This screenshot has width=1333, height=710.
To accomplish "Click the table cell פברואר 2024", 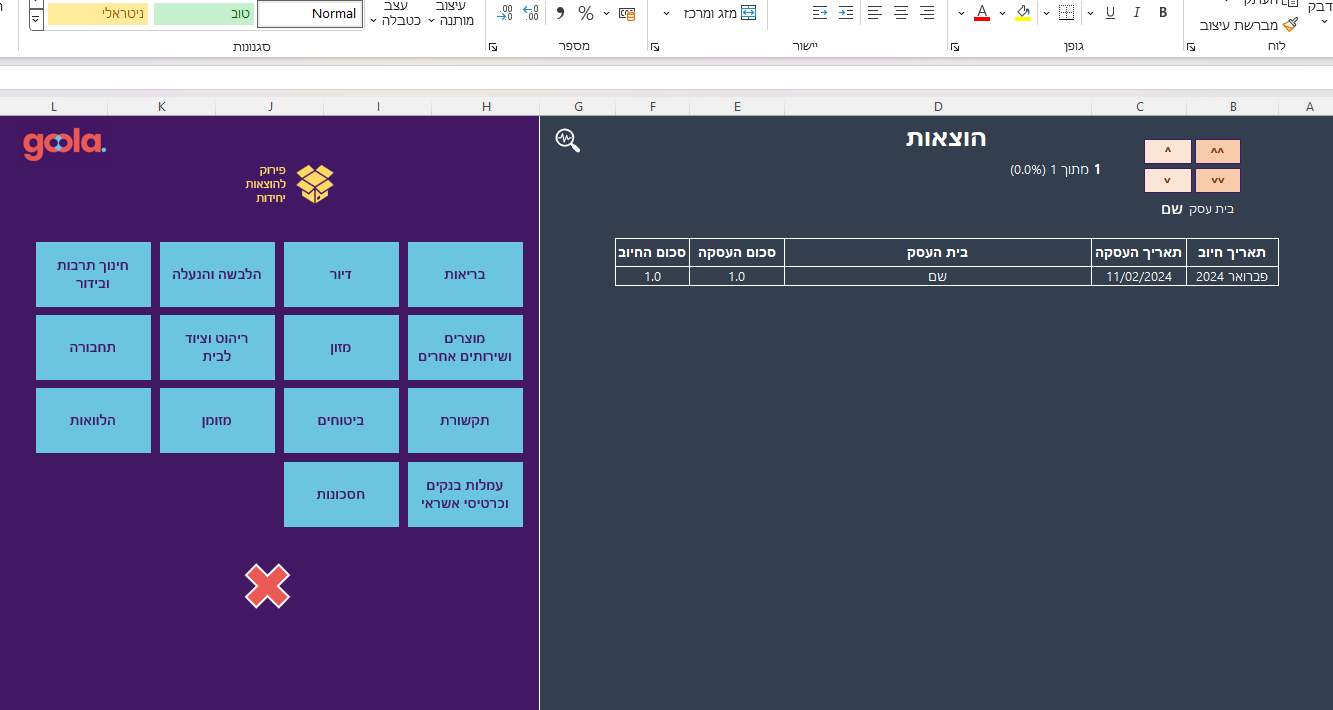I will tap(1232, 277).
